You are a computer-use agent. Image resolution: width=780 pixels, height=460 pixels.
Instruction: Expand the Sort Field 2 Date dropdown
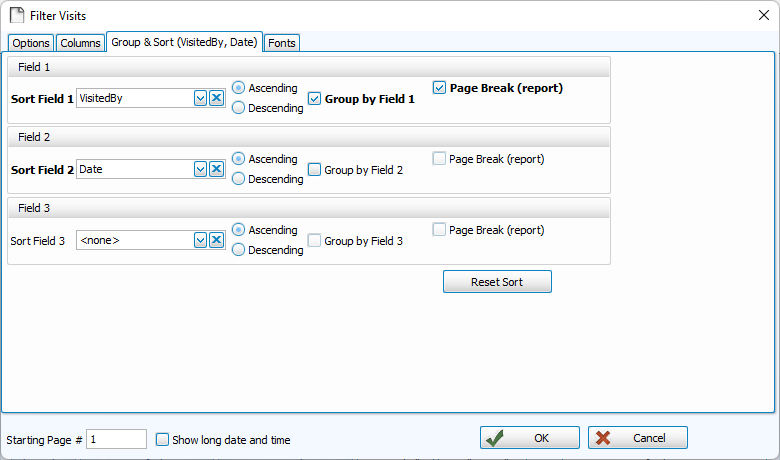pos(200,169)
